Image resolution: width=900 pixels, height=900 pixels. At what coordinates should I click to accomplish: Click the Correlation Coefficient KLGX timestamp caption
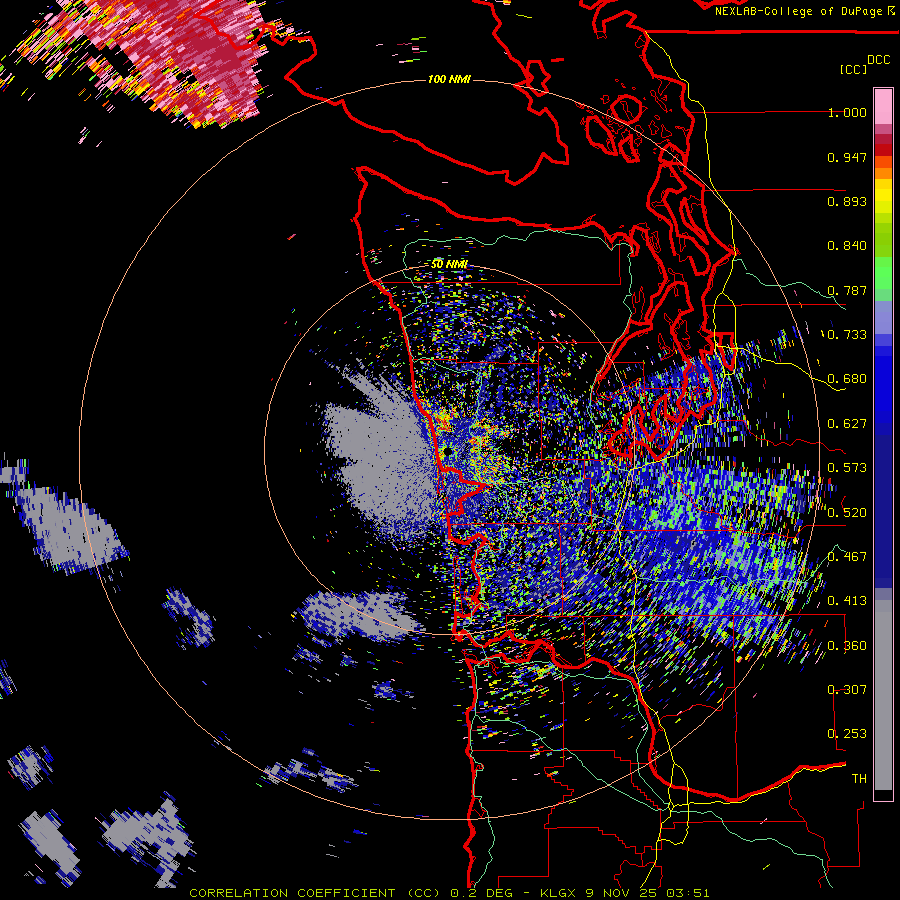pyautogui.click(x=449, y=893)
